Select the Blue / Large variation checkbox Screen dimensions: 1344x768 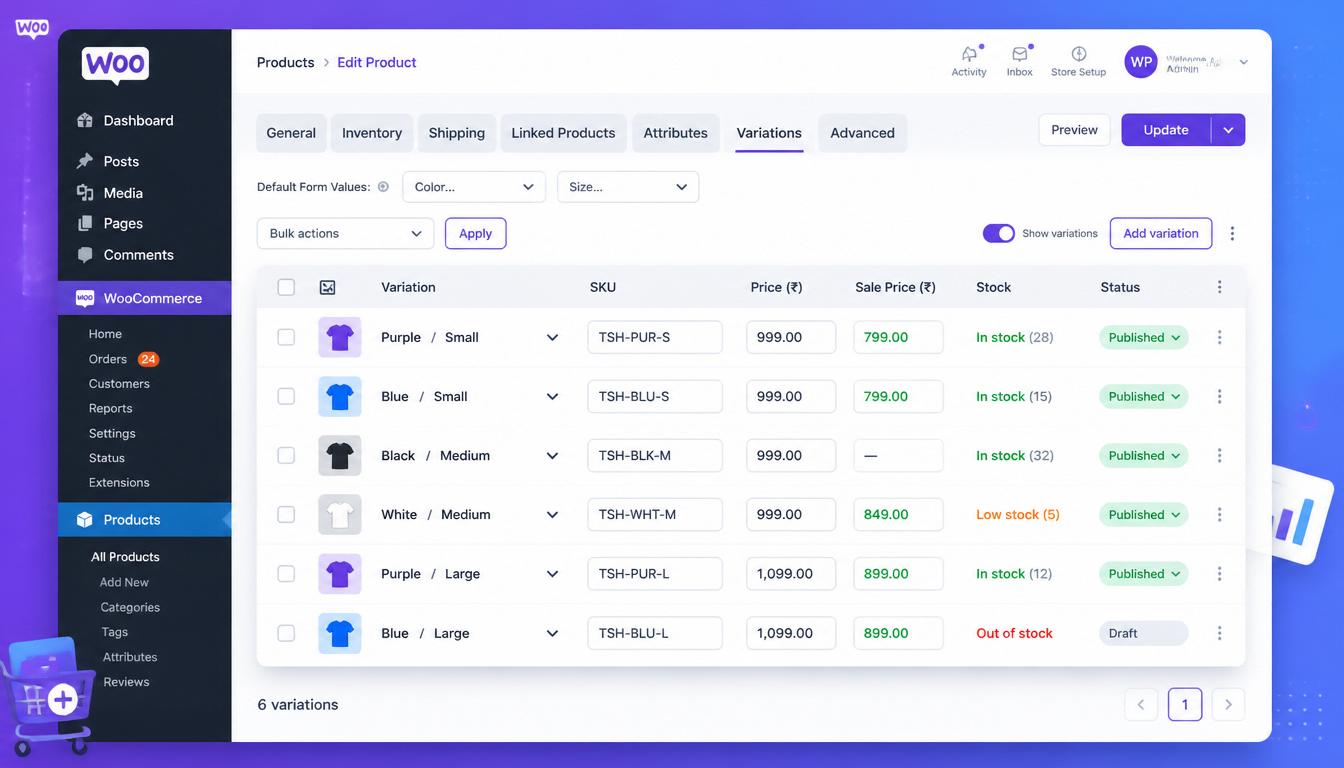pos(286,633)
